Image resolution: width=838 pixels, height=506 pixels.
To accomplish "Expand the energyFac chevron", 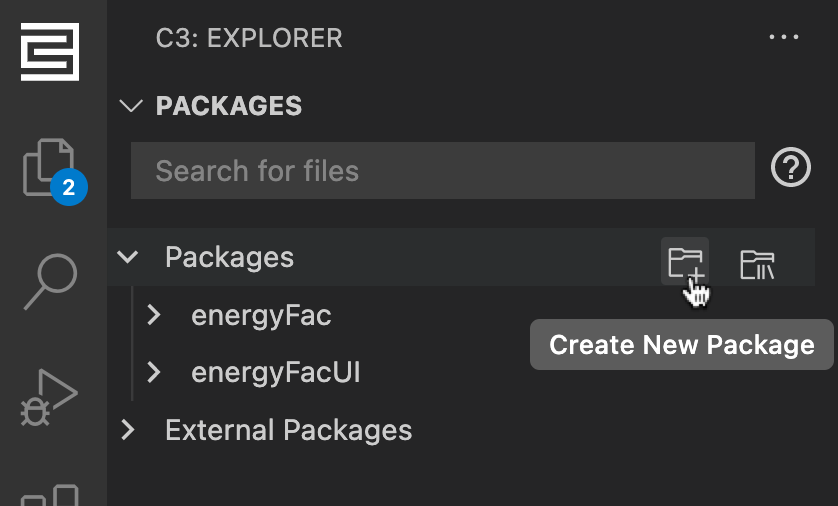I will click(154, 316).
